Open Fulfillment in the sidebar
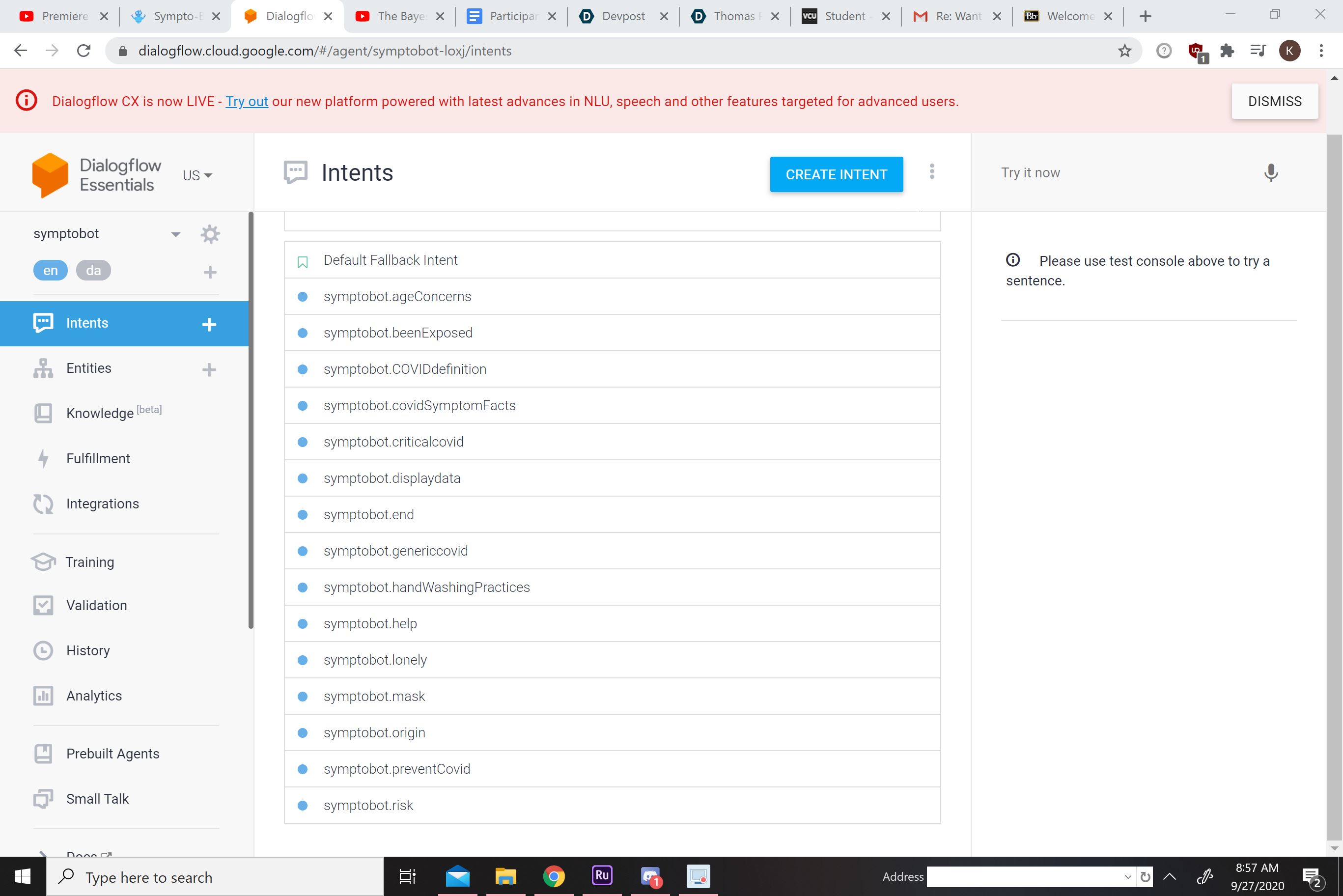The height and width of the screenshot is (896, 1343). point(98,458)
